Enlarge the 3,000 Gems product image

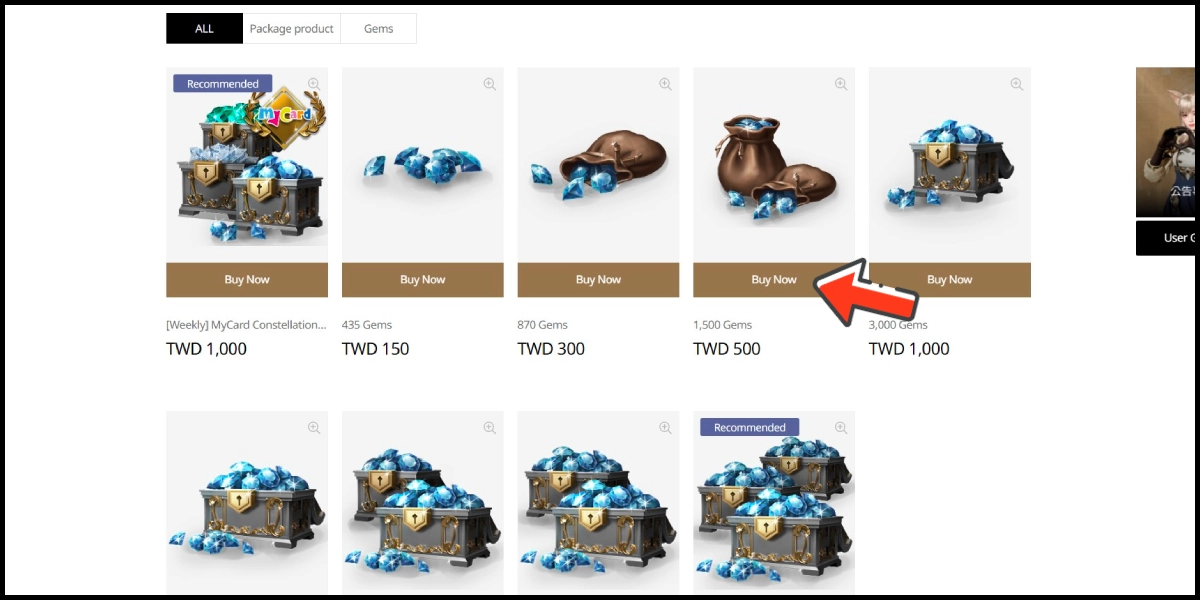1016,84
